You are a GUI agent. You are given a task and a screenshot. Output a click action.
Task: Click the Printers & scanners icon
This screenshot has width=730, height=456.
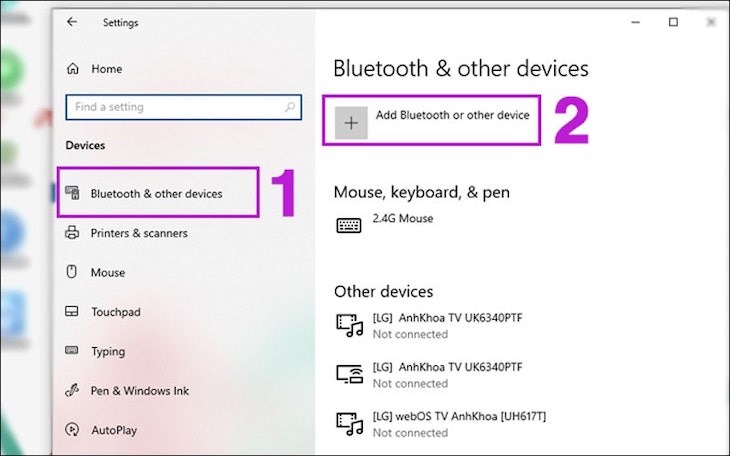72,233
